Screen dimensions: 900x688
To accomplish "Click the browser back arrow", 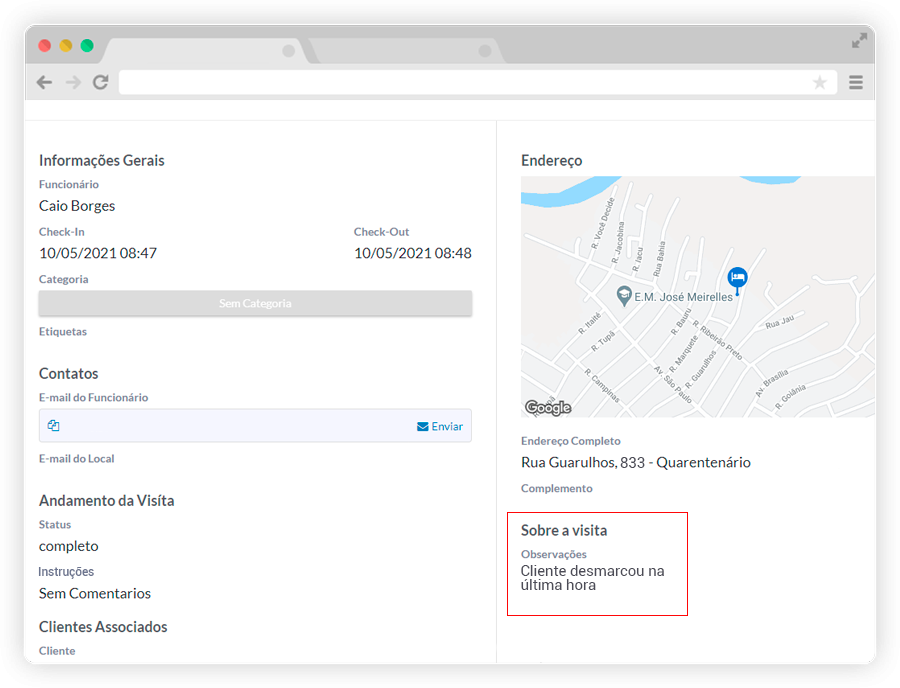I will click(44, 83).
